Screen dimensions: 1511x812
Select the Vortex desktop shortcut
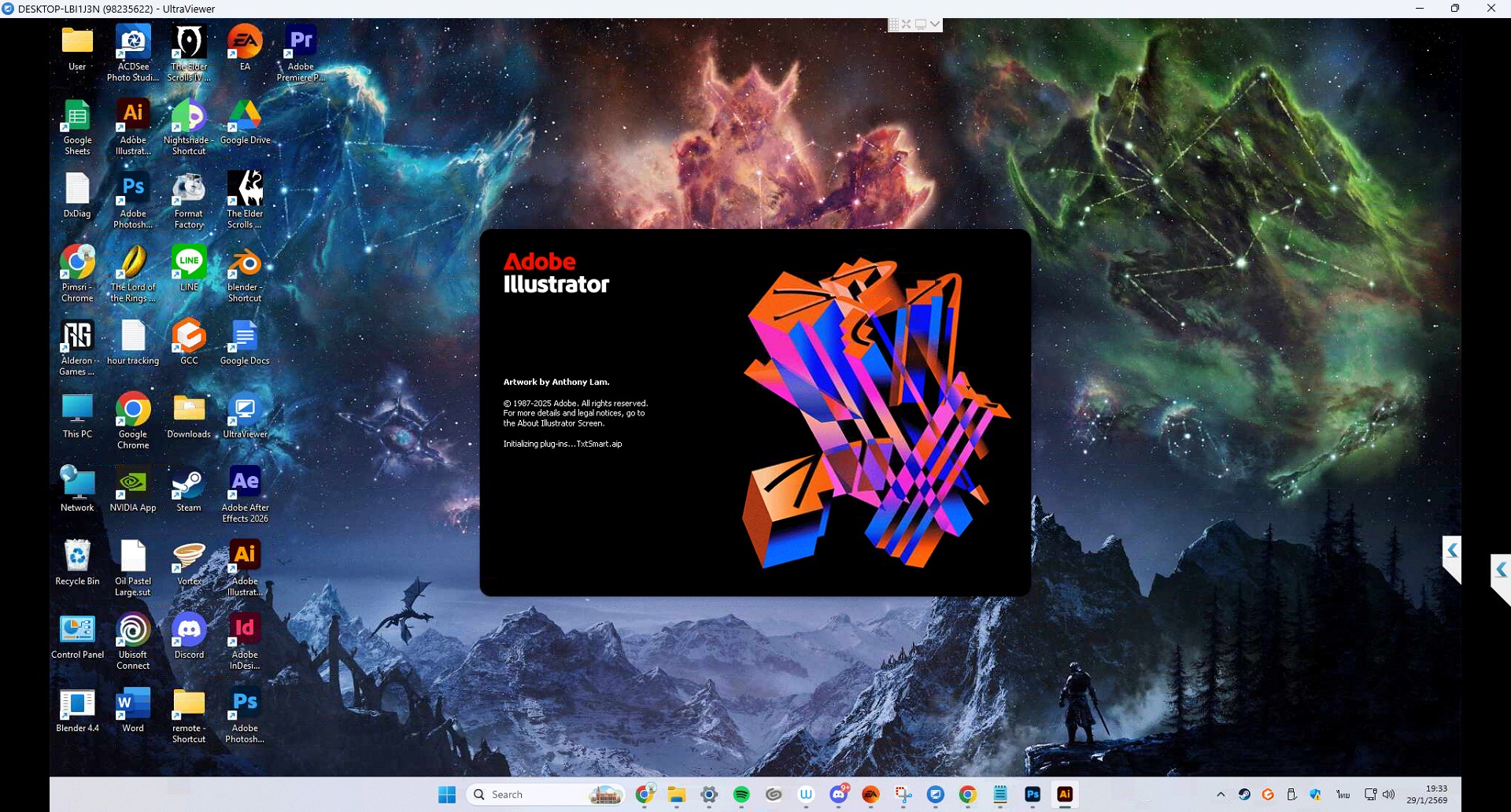(x=189, y=563)
